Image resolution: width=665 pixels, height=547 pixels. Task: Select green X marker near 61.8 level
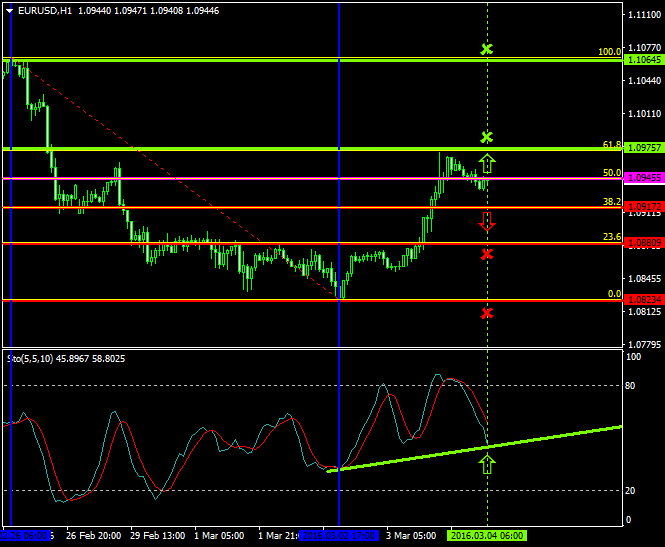pos(487,136)
